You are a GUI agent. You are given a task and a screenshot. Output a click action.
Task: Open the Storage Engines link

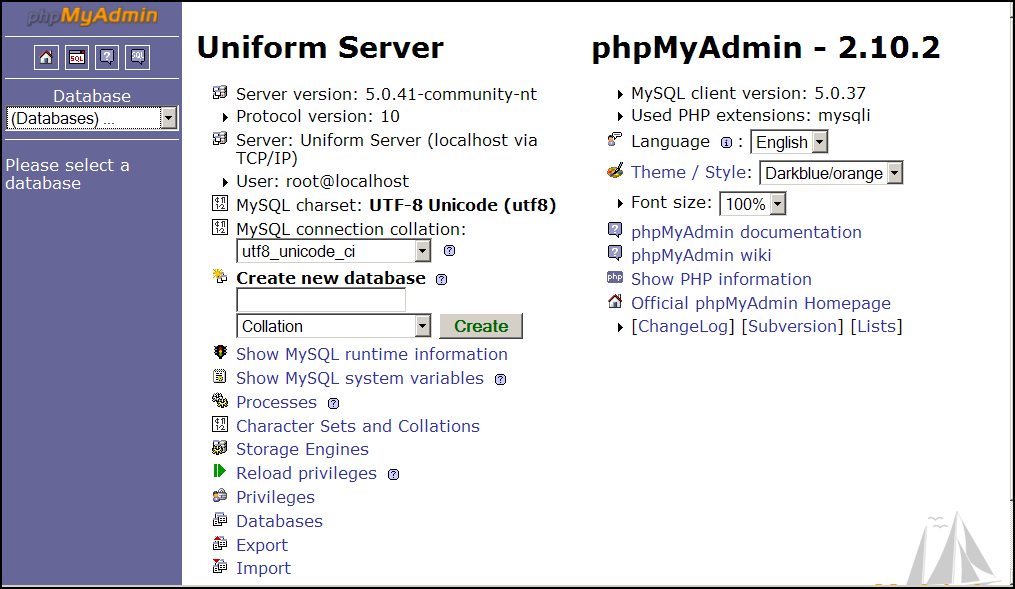tap(302, 449)
